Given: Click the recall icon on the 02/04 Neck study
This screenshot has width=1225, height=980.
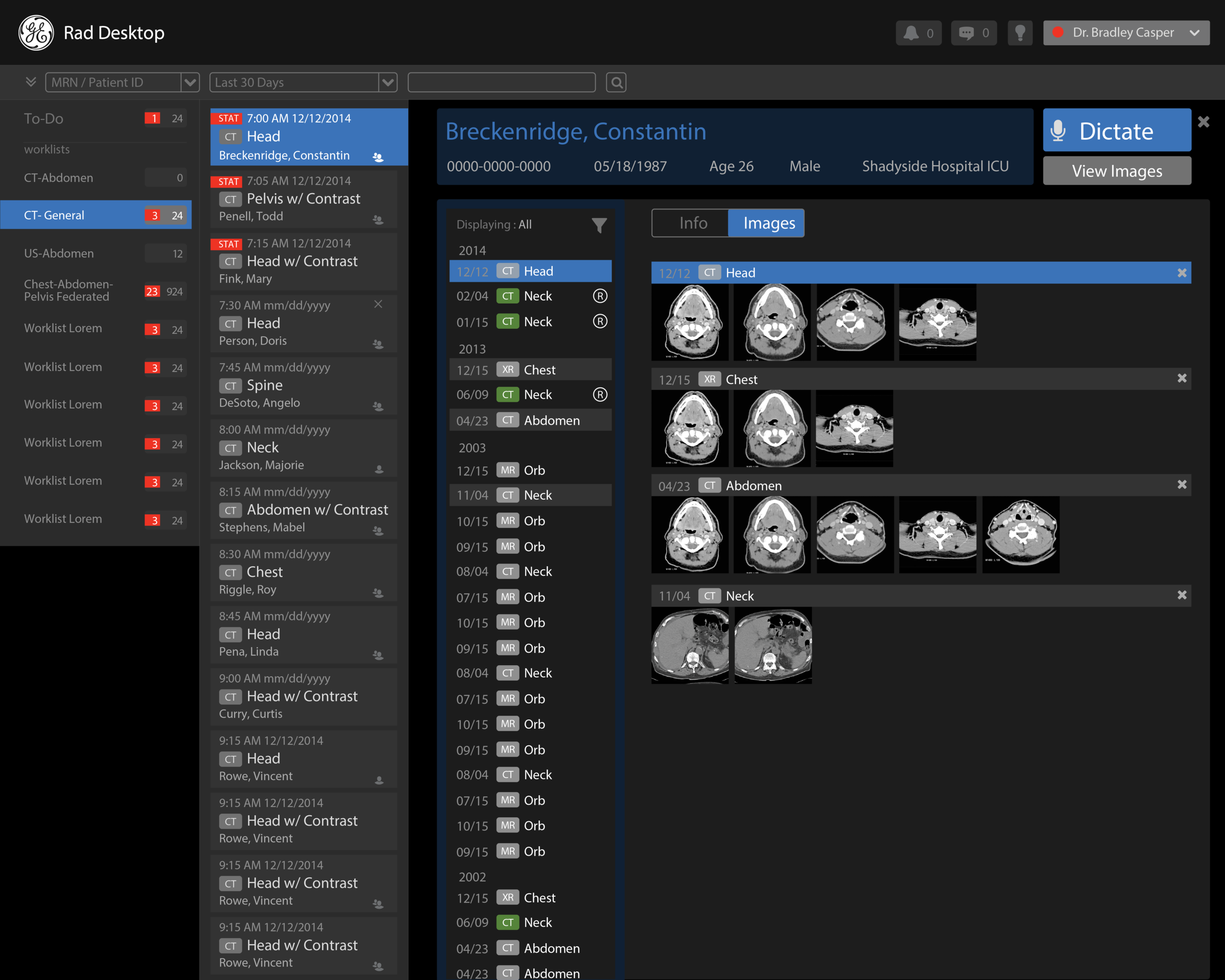Looking at the screenshot, I should [x=600, y=296].
